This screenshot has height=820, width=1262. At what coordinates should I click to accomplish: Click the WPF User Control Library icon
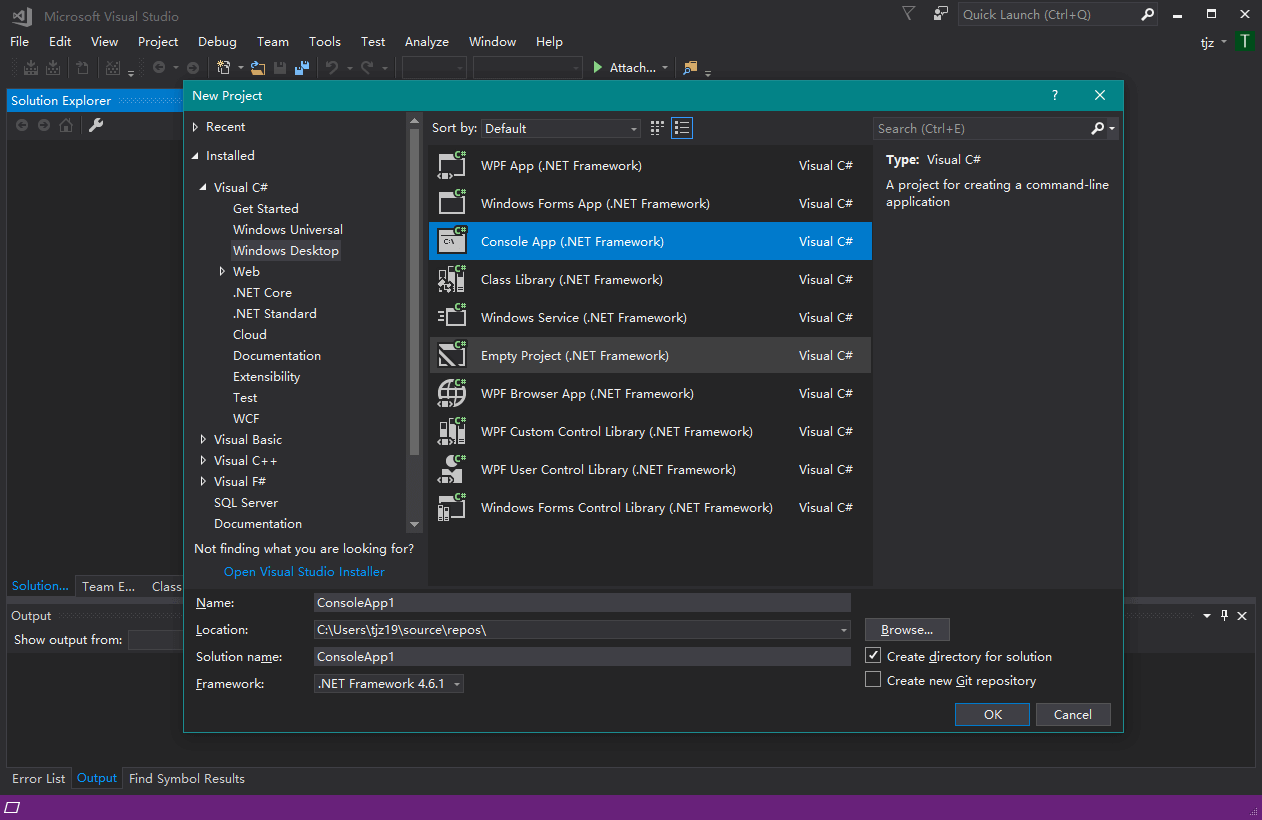452,470
